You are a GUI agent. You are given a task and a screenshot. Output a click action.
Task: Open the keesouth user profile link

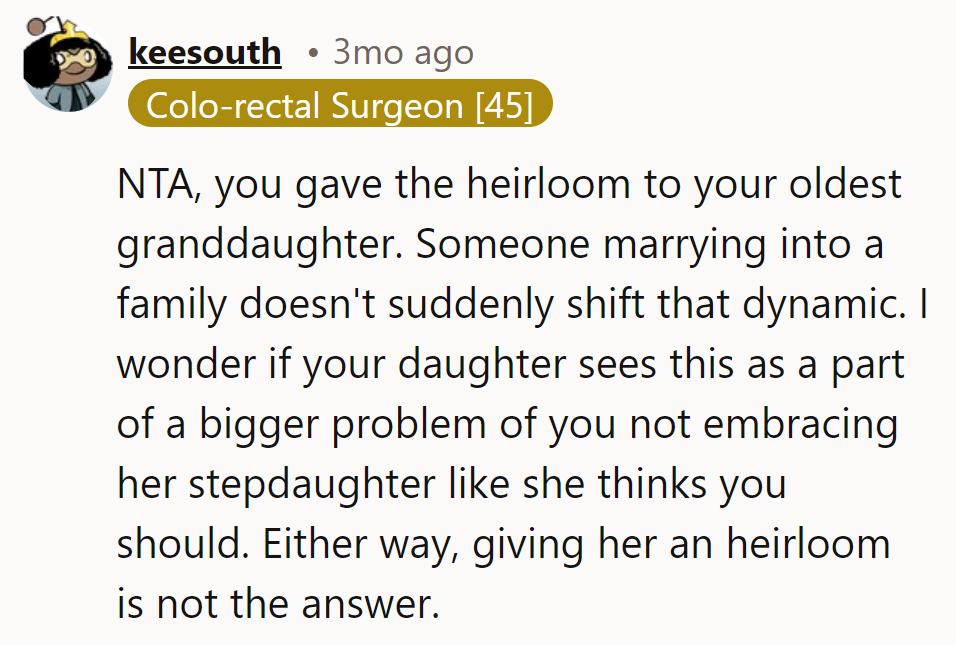(x=205, y=52)
